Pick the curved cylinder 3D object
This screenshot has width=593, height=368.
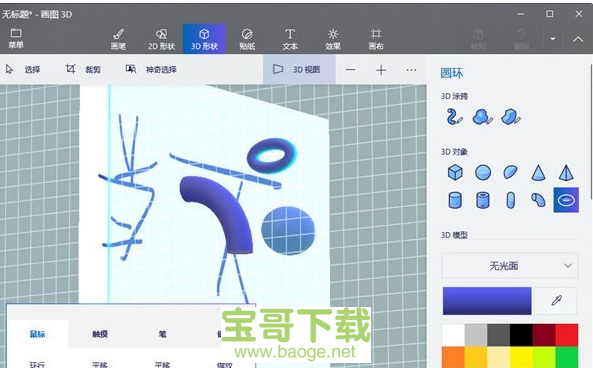point(538,200)
